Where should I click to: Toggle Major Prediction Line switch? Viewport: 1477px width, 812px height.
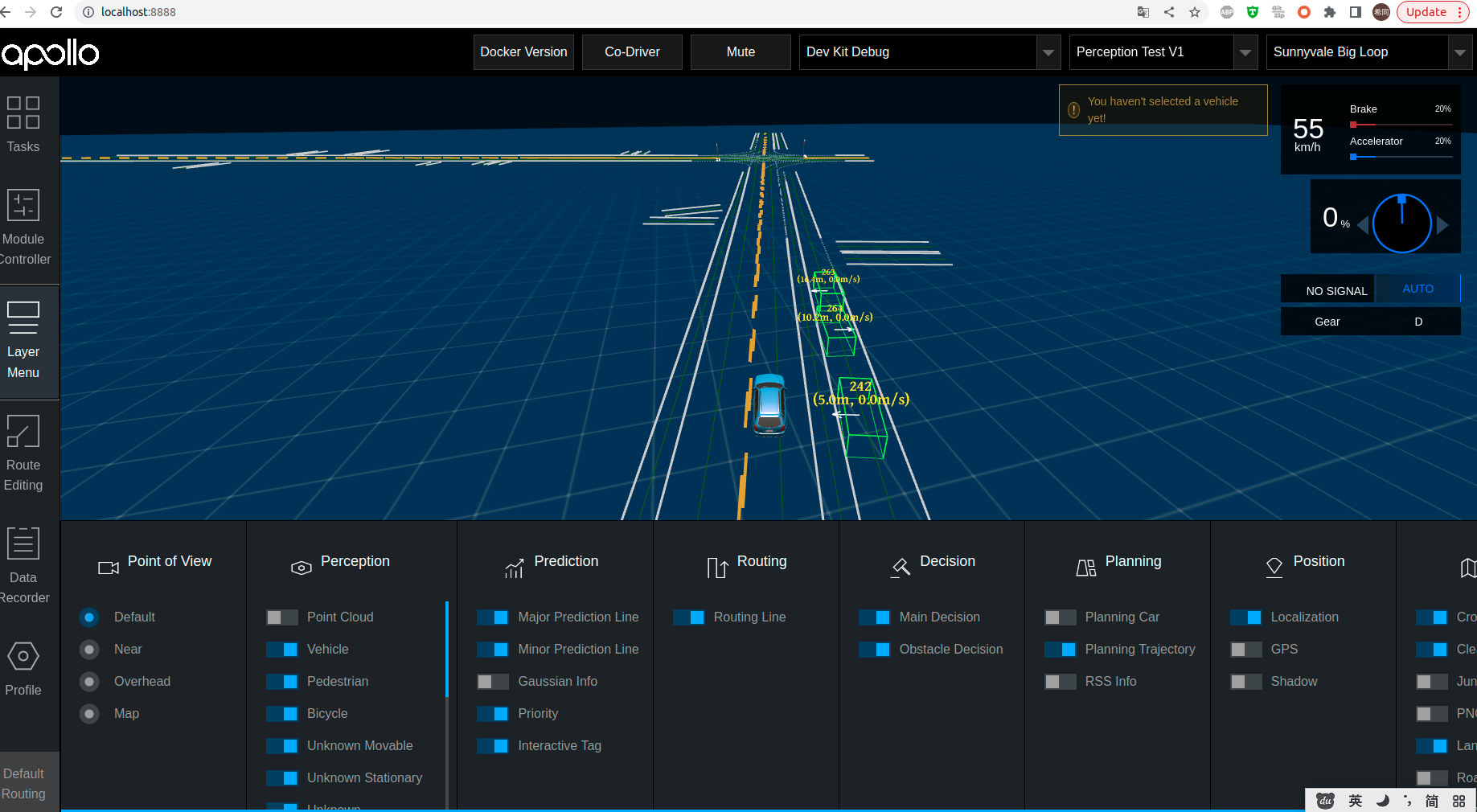click(x=493, y=617)
